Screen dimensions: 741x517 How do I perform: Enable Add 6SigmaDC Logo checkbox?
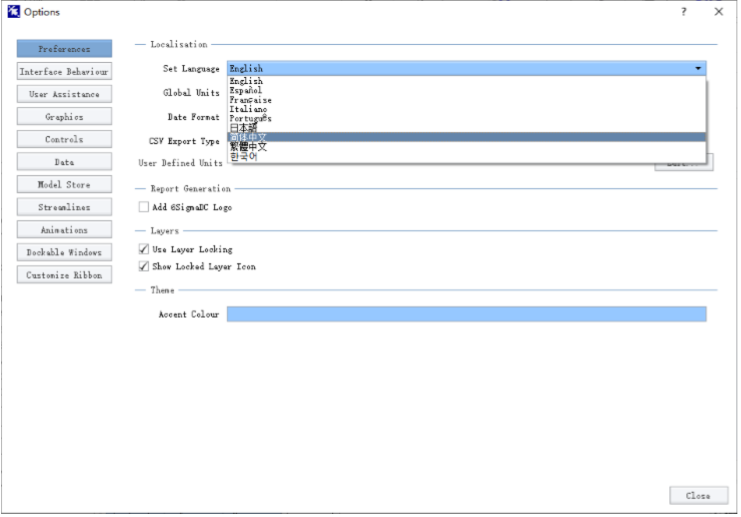[x=144, y=207]
